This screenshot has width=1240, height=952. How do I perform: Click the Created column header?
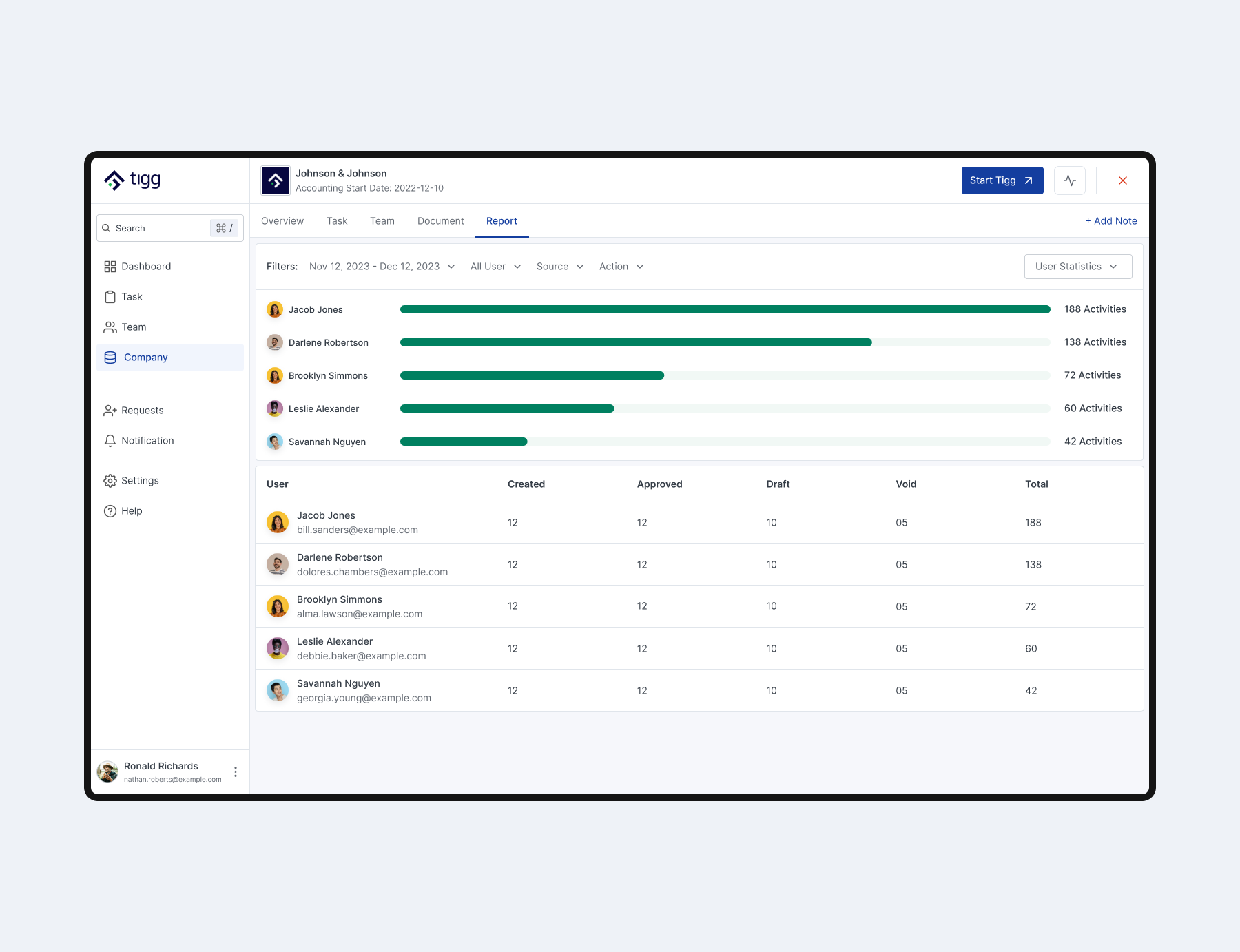[x=526, y=484]
